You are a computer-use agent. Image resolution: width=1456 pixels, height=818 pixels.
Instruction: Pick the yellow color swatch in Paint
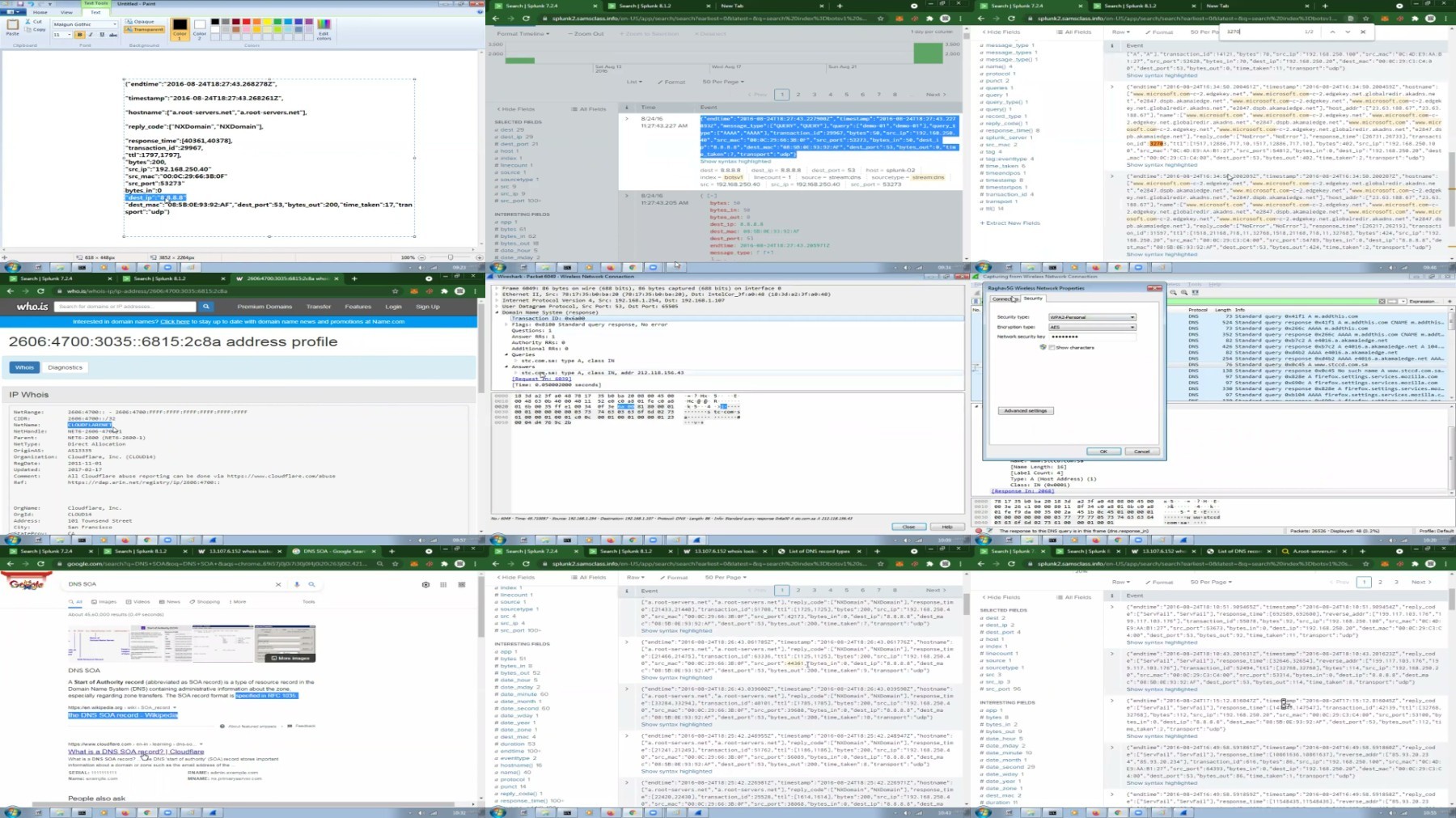(x=267, y=22)
